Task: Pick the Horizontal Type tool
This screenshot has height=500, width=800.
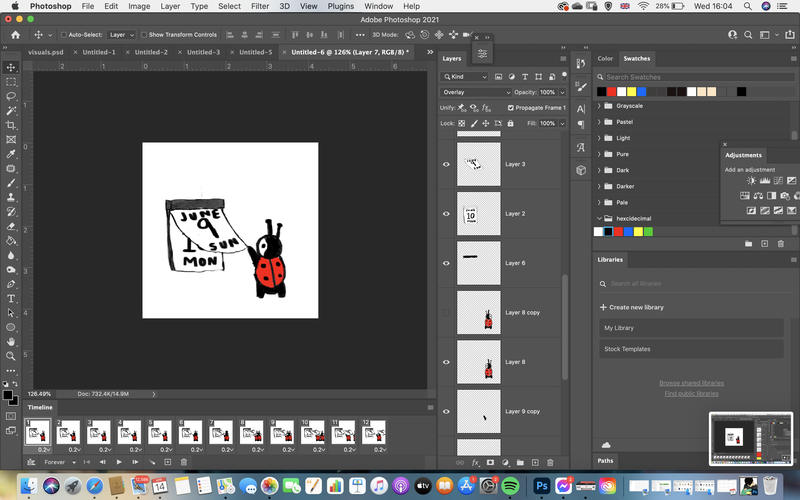Action: click(11, 298)
